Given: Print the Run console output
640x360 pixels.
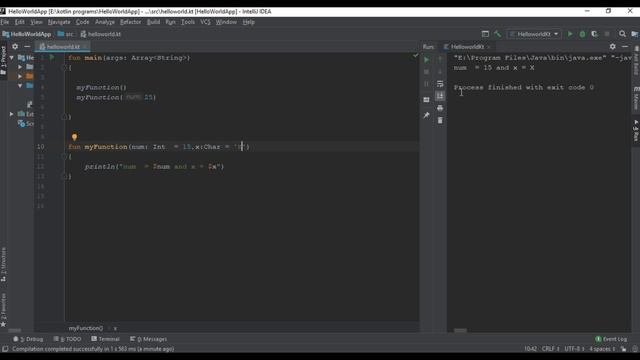Looking at the screenshot, I should pos(440,108).
